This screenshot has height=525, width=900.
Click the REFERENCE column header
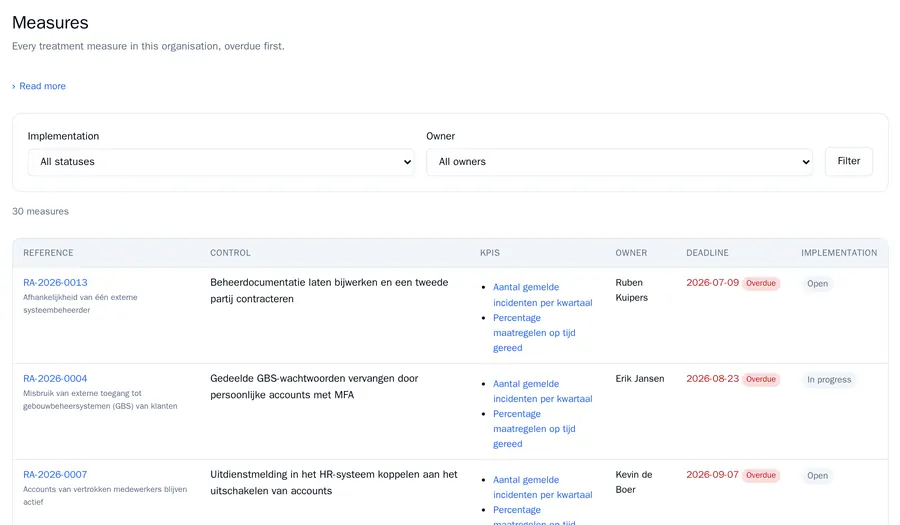(48, 253)
